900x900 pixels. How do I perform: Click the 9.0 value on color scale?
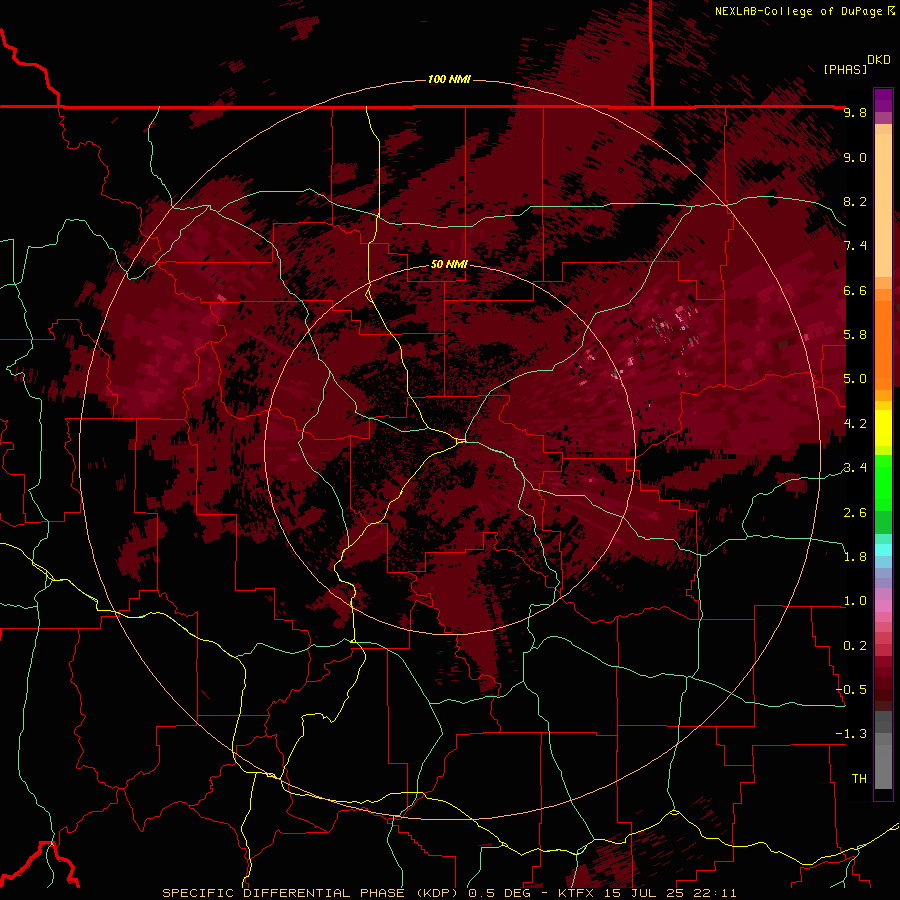pyautogui.click(x=855, y=157)
